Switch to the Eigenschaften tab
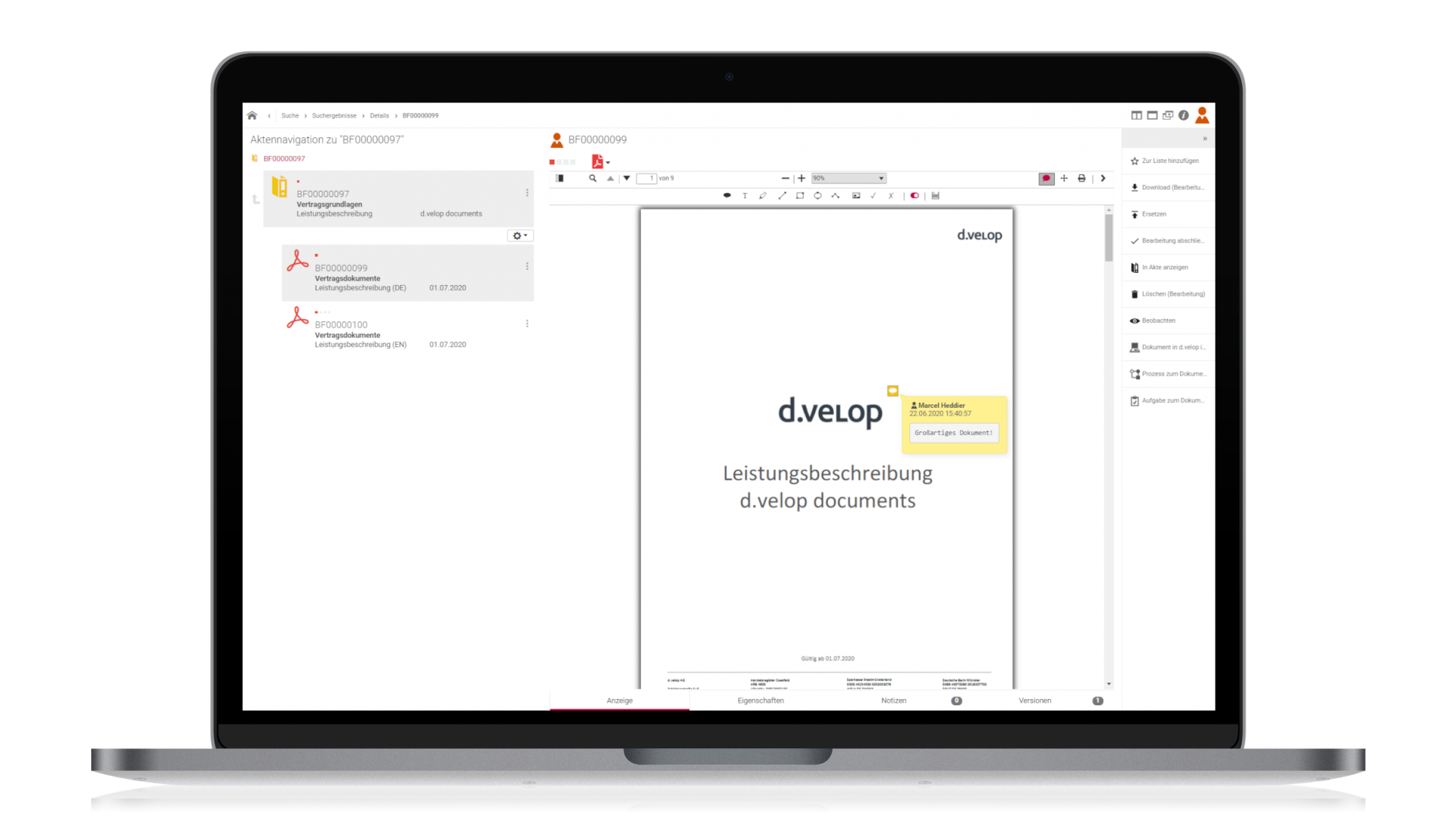 pos(761,701)
